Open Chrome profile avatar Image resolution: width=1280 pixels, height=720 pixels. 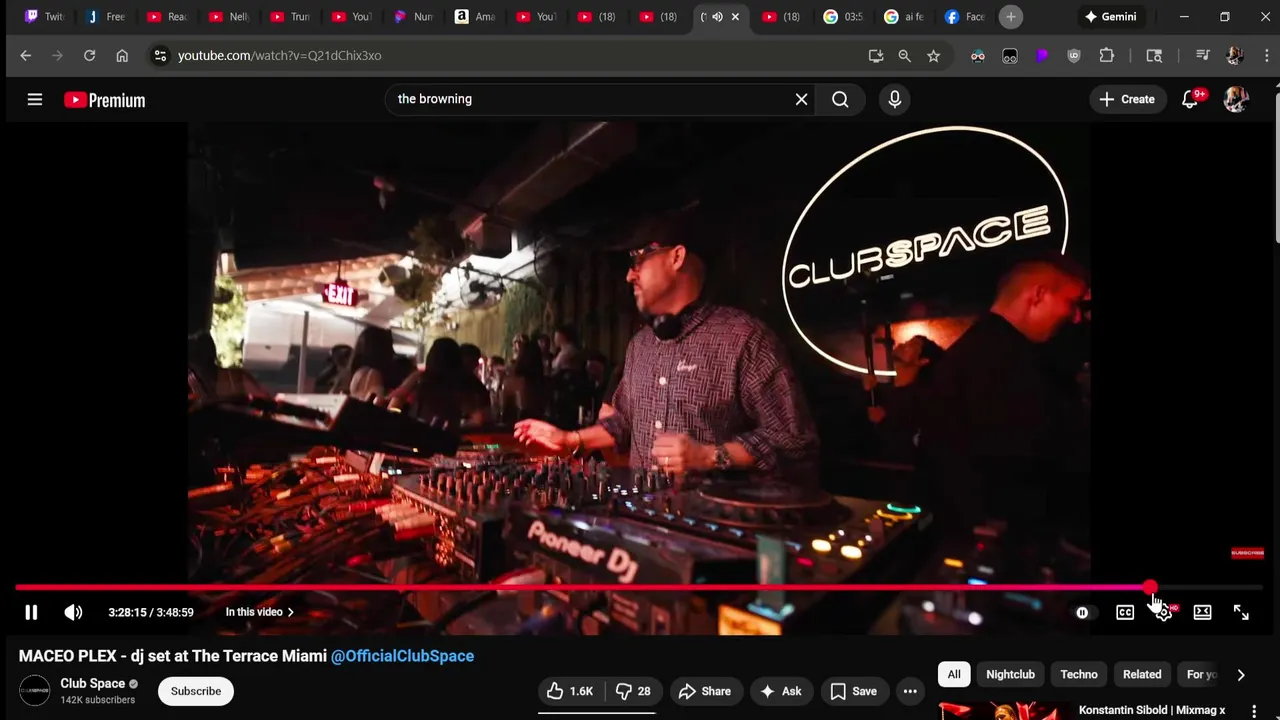tap(1234, 56)
